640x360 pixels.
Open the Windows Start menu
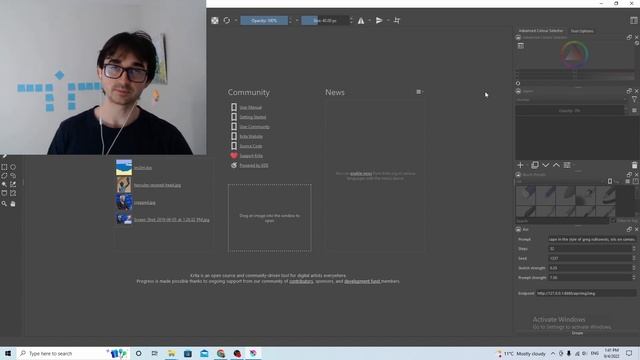(8, 353)
